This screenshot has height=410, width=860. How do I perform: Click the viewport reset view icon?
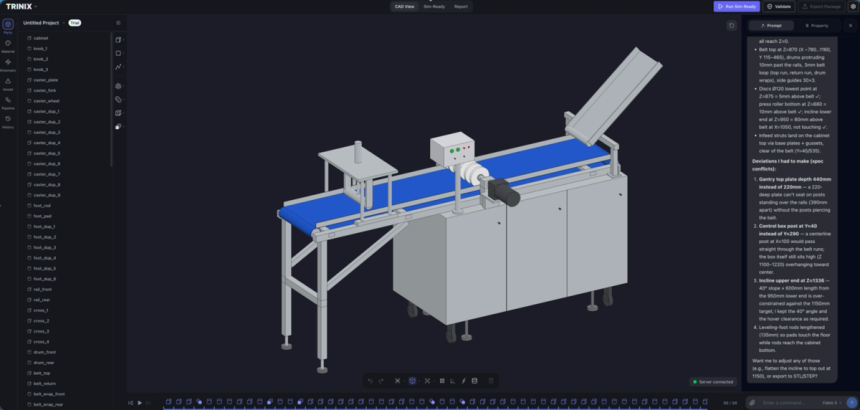[731, 26]
